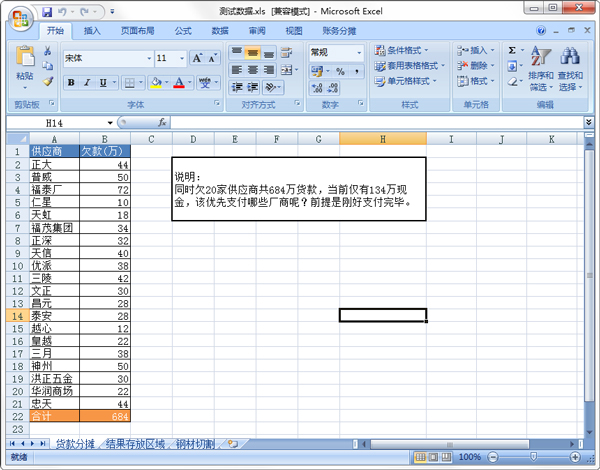The width and height of the screenshot is (600, 470).
Task: Click the AutoSum sigma icon
Action: [x=511, y=50]
